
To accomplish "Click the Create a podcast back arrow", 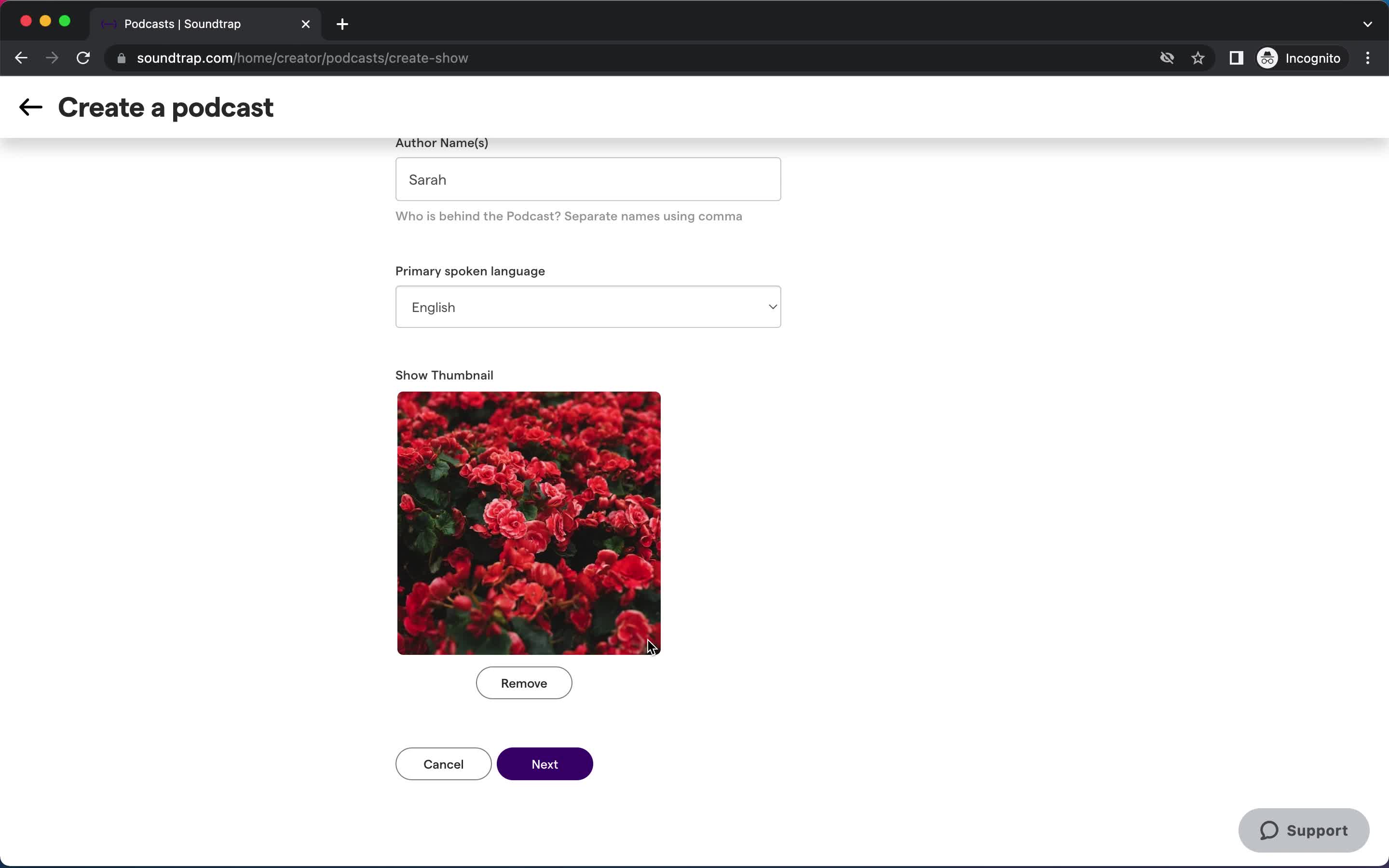I will [29, 106].
